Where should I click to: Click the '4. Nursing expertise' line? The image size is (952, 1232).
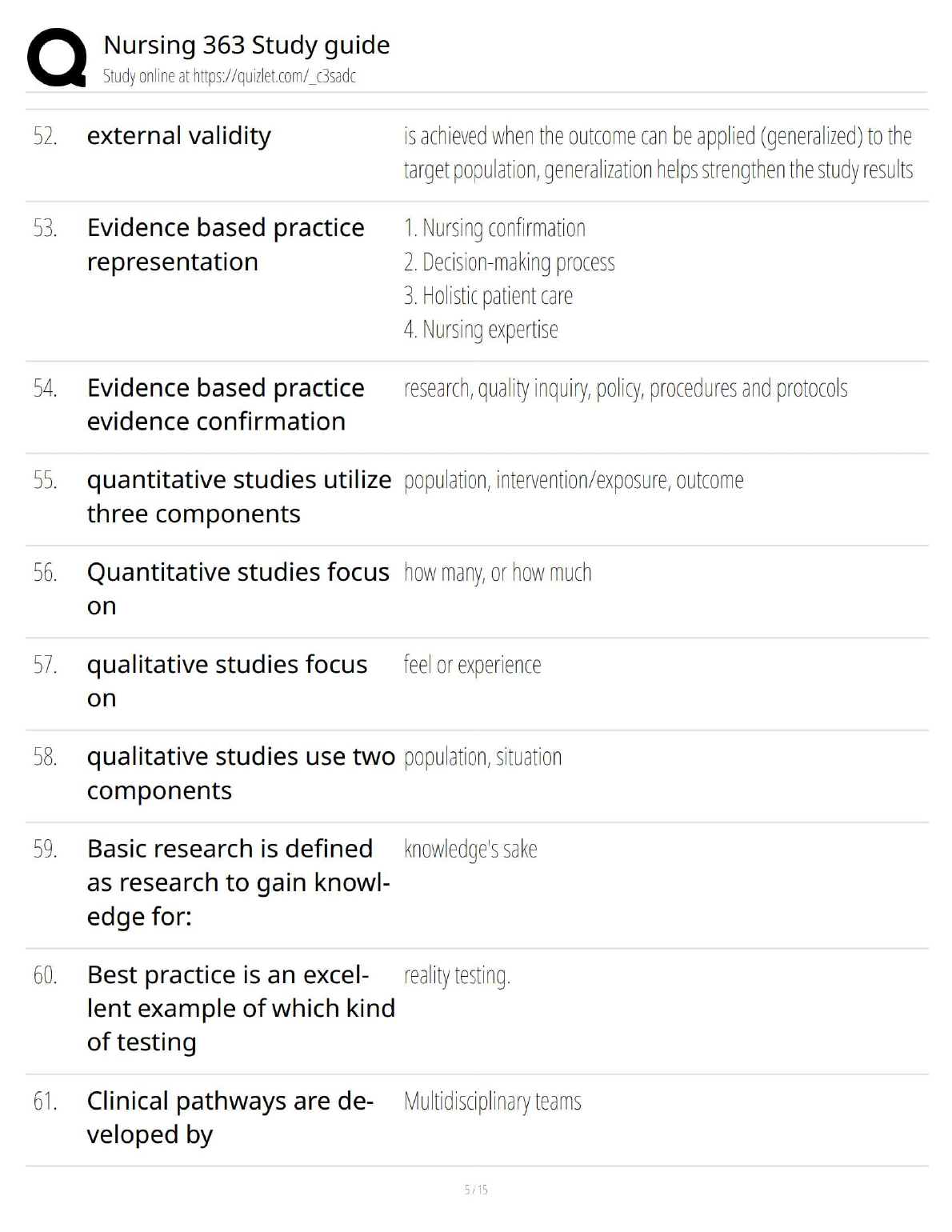point(481,330)
